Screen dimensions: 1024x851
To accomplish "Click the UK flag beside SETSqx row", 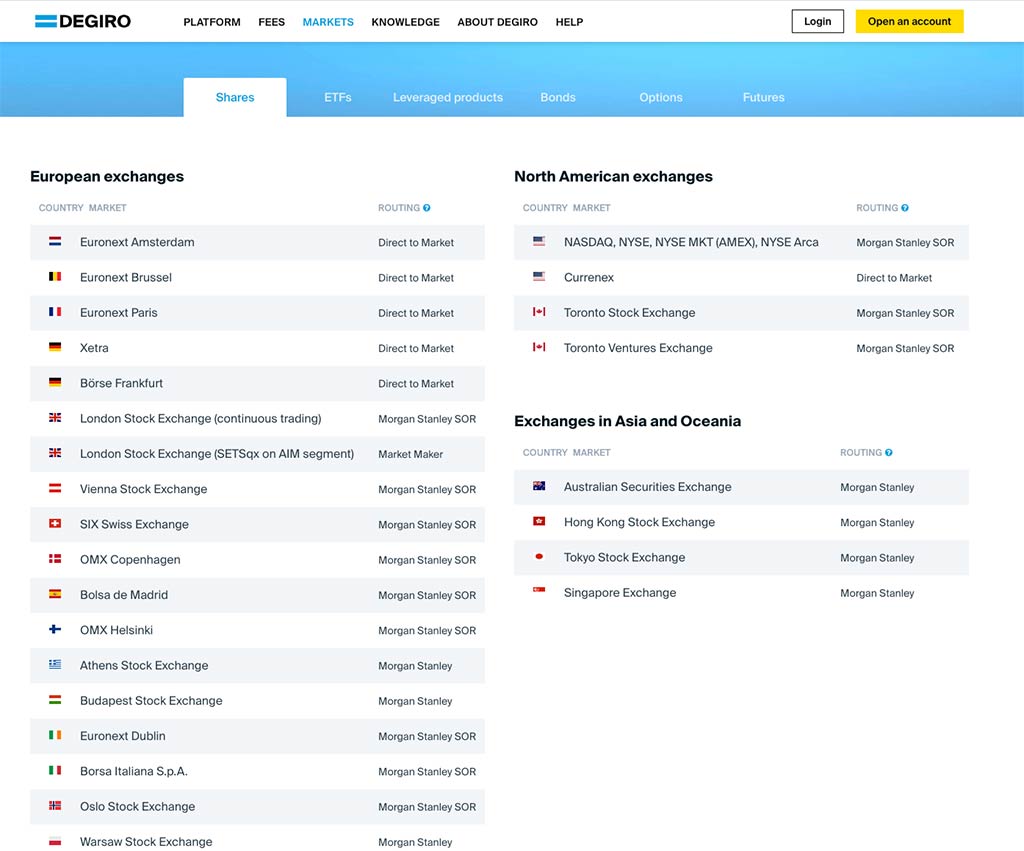I will [x=55, y=453].
